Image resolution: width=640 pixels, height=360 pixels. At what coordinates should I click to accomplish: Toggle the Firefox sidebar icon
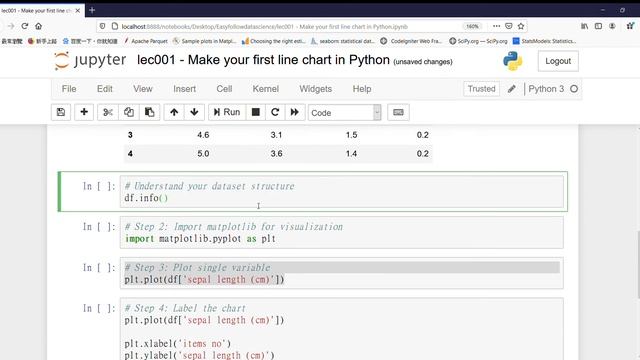point(598,26)
